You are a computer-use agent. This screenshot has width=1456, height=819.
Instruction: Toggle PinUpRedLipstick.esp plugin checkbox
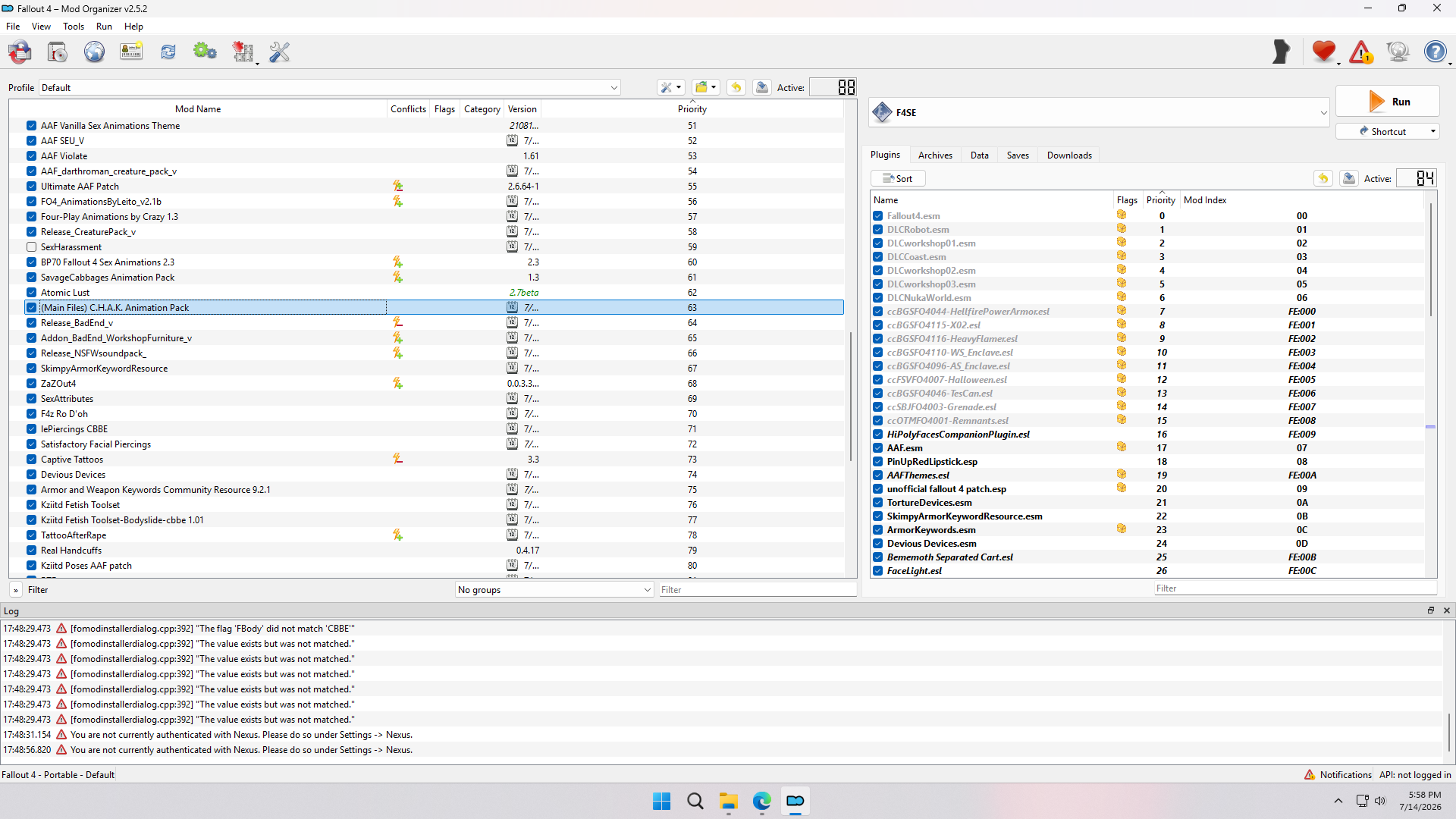pos(878,461)
